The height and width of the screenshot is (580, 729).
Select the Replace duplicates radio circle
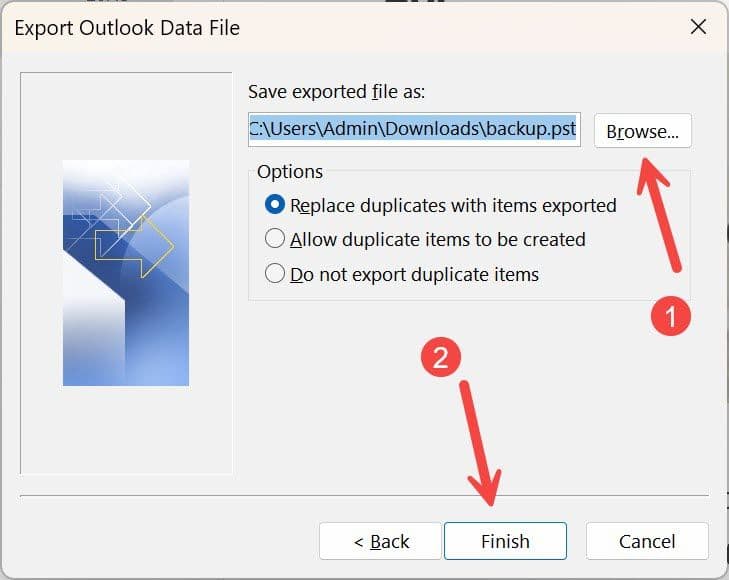click(275, 204)
